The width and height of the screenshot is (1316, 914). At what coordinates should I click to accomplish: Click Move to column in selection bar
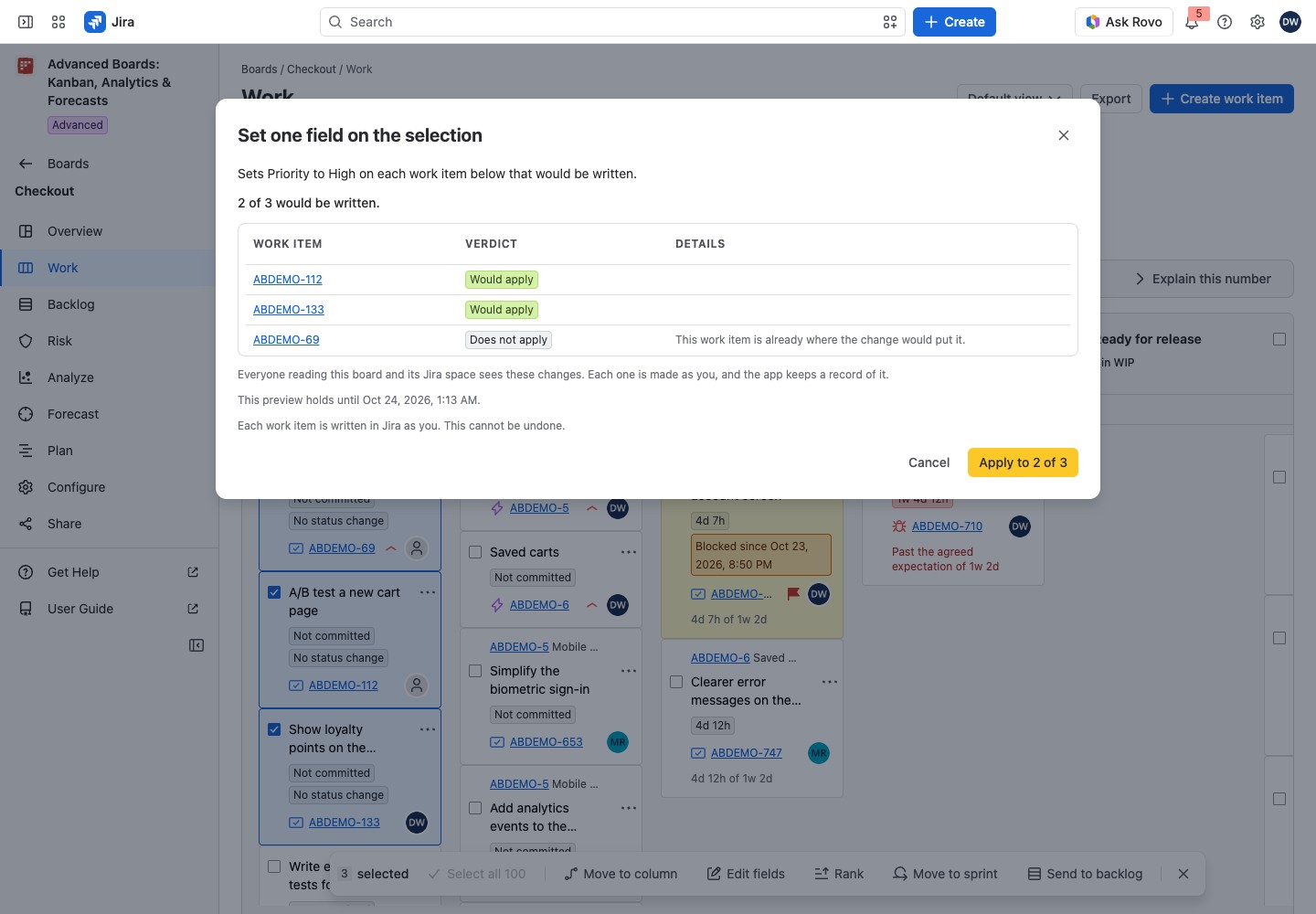click(x=621, y=874)
